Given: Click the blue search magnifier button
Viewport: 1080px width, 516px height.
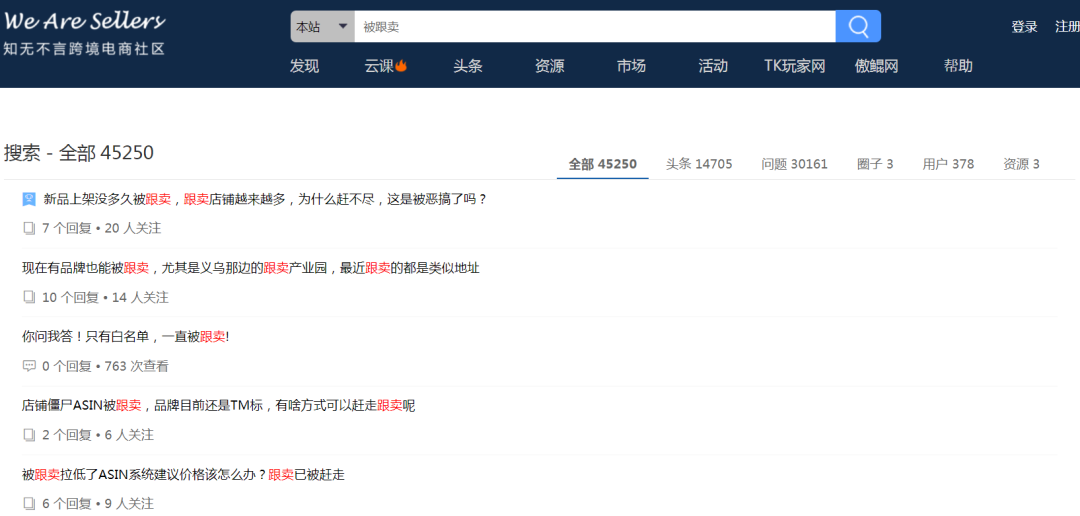Looking at the screenshot, I should pos(858,26).
